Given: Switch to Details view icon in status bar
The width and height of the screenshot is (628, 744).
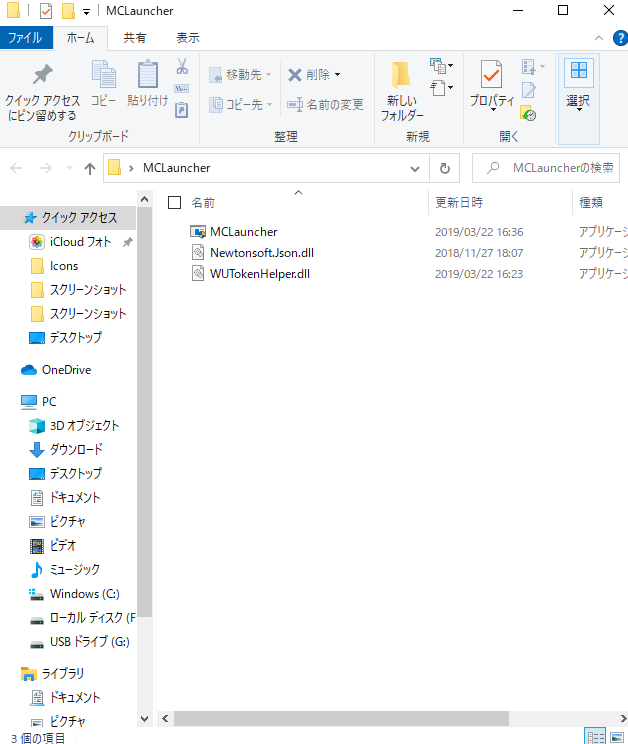Looking at the screenshot, I should pyautogui.click(x=596, y=737).
